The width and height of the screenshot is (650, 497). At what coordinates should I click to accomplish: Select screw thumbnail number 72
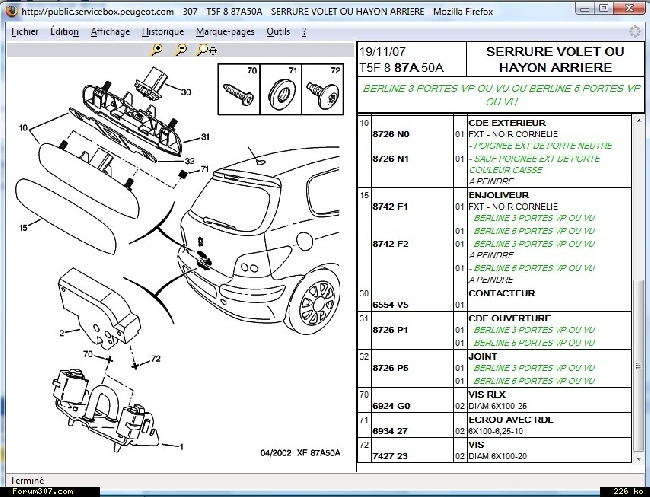pyautogui.click(x=323, y=89)
